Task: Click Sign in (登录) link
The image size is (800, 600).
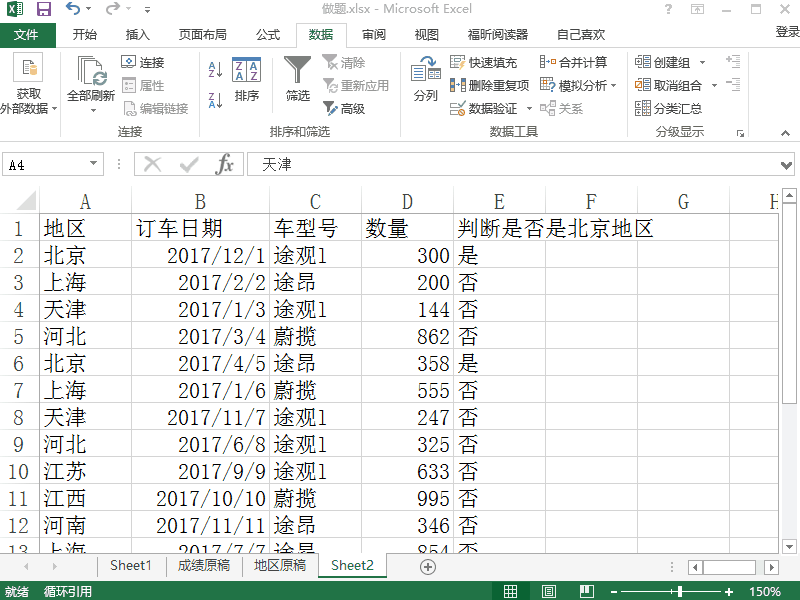Action: tap(787, 32)
